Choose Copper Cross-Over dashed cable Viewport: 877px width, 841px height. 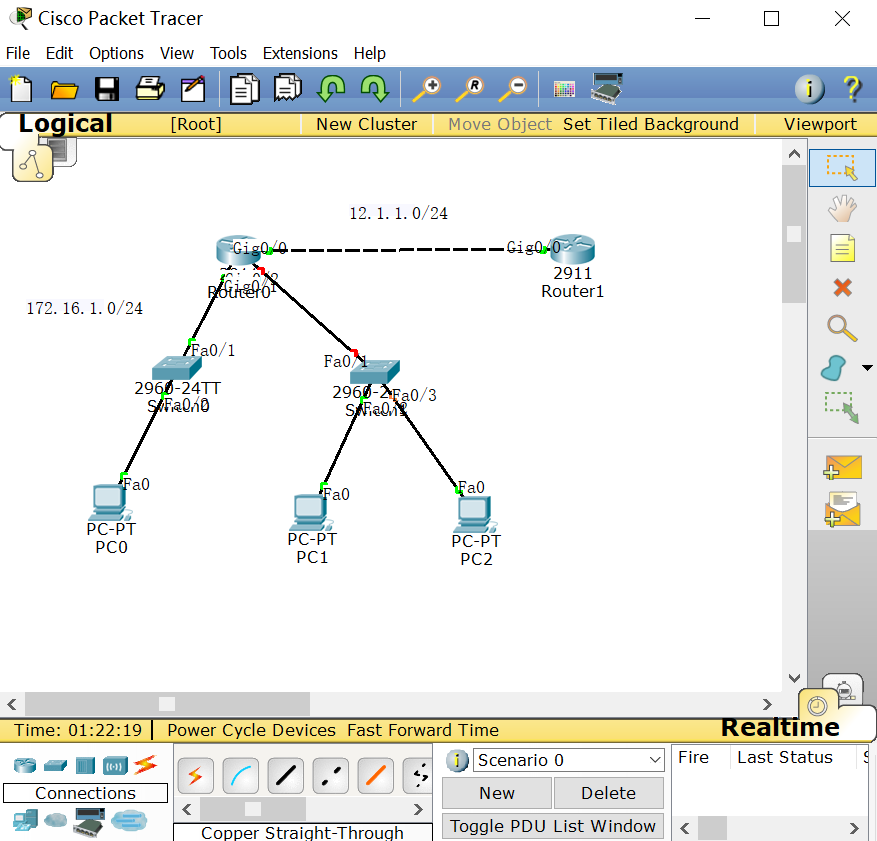[x=331, y=776]
